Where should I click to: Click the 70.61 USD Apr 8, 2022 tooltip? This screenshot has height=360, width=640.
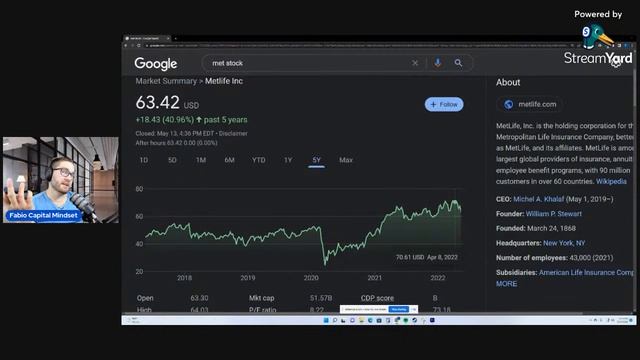point(427,257)
